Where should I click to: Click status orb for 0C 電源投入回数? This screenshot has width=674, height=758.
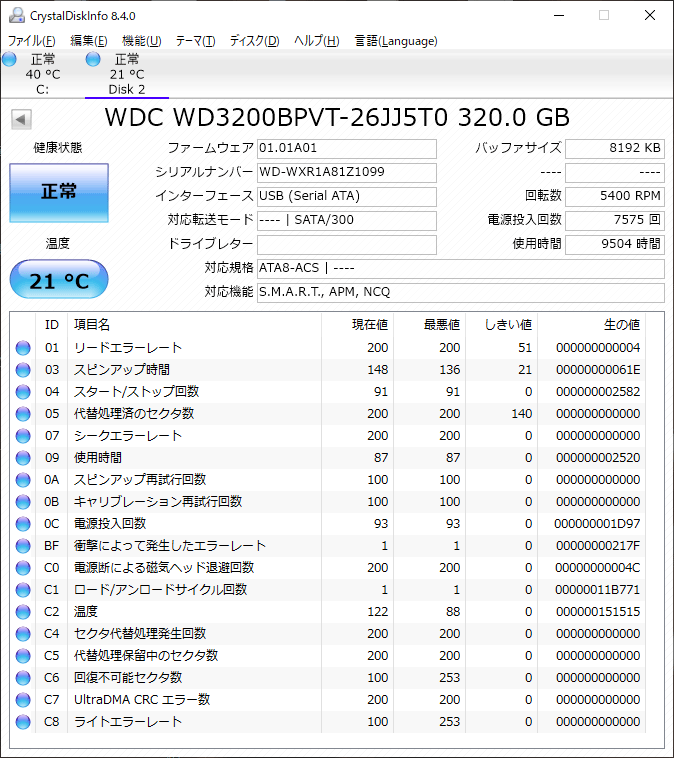click(x=23, y=524)
